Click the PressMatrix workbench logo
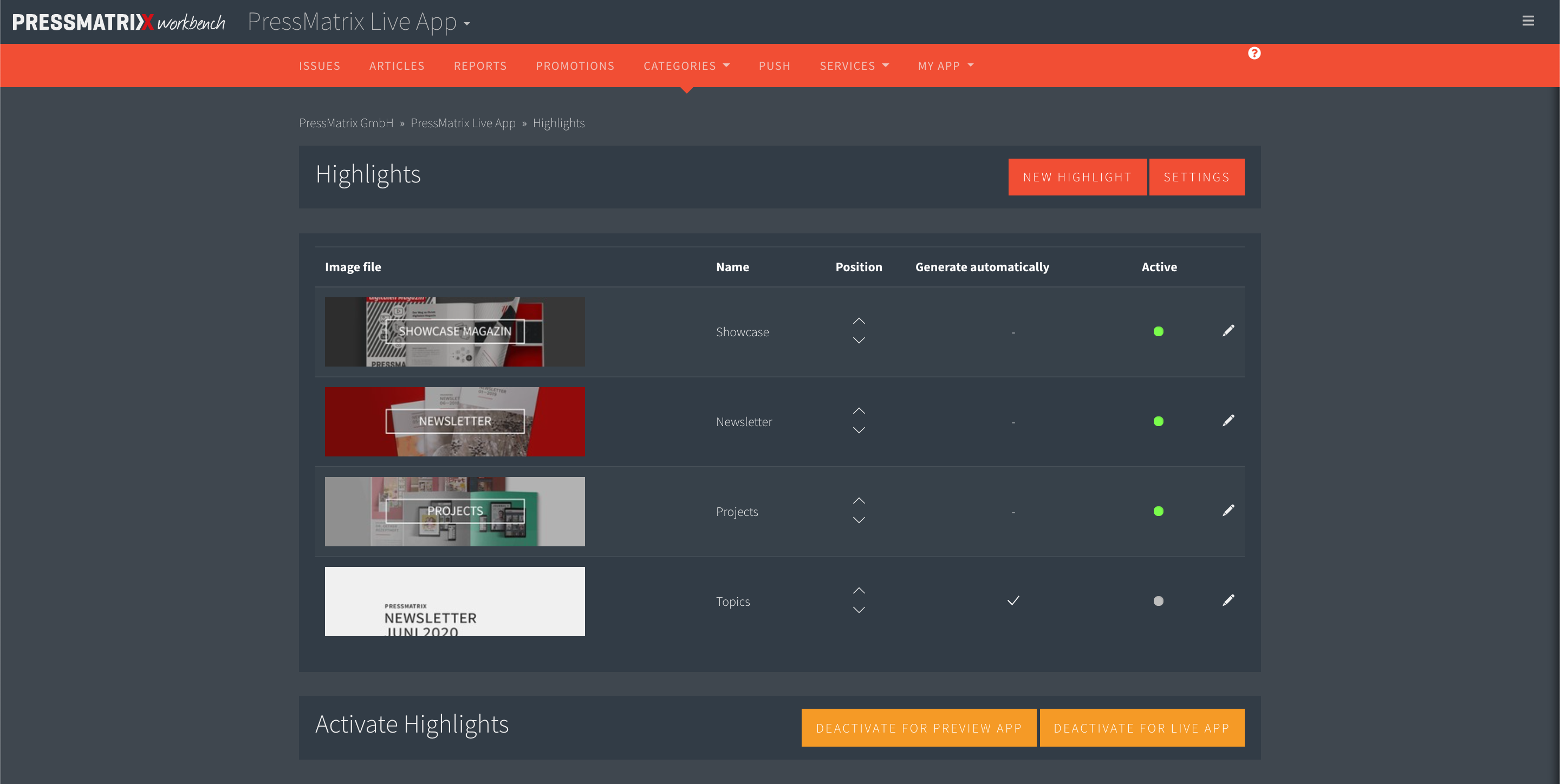This screenshot has height=784, width=1560. tap(119, 22)
